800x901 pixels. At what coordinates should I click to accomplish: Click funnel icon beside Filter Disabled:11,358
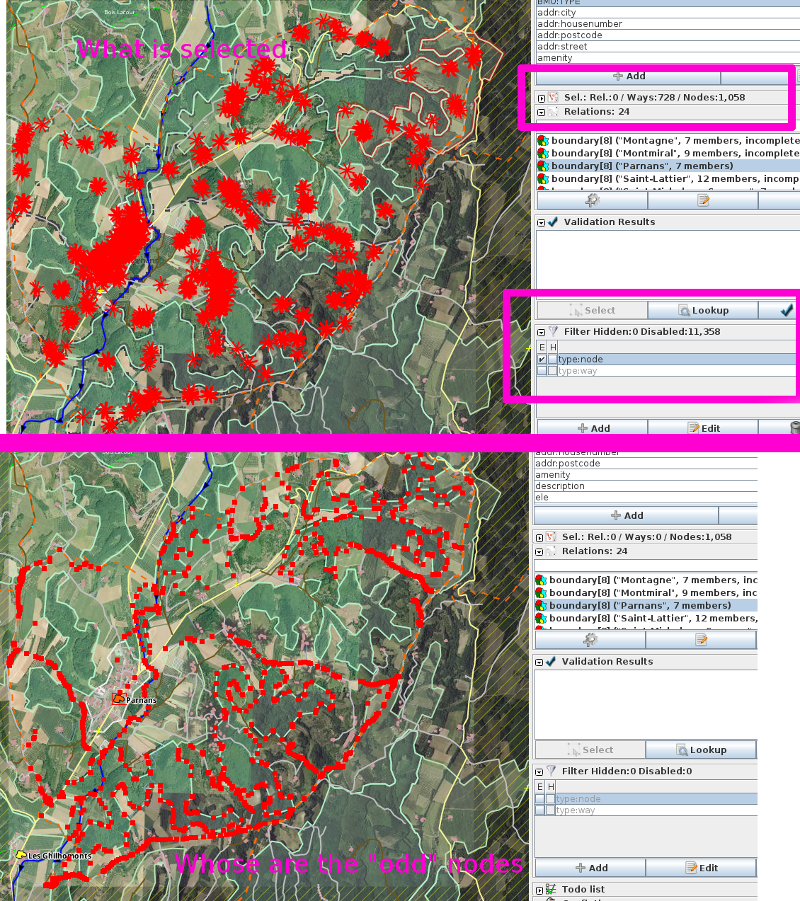tap(553, 332)
